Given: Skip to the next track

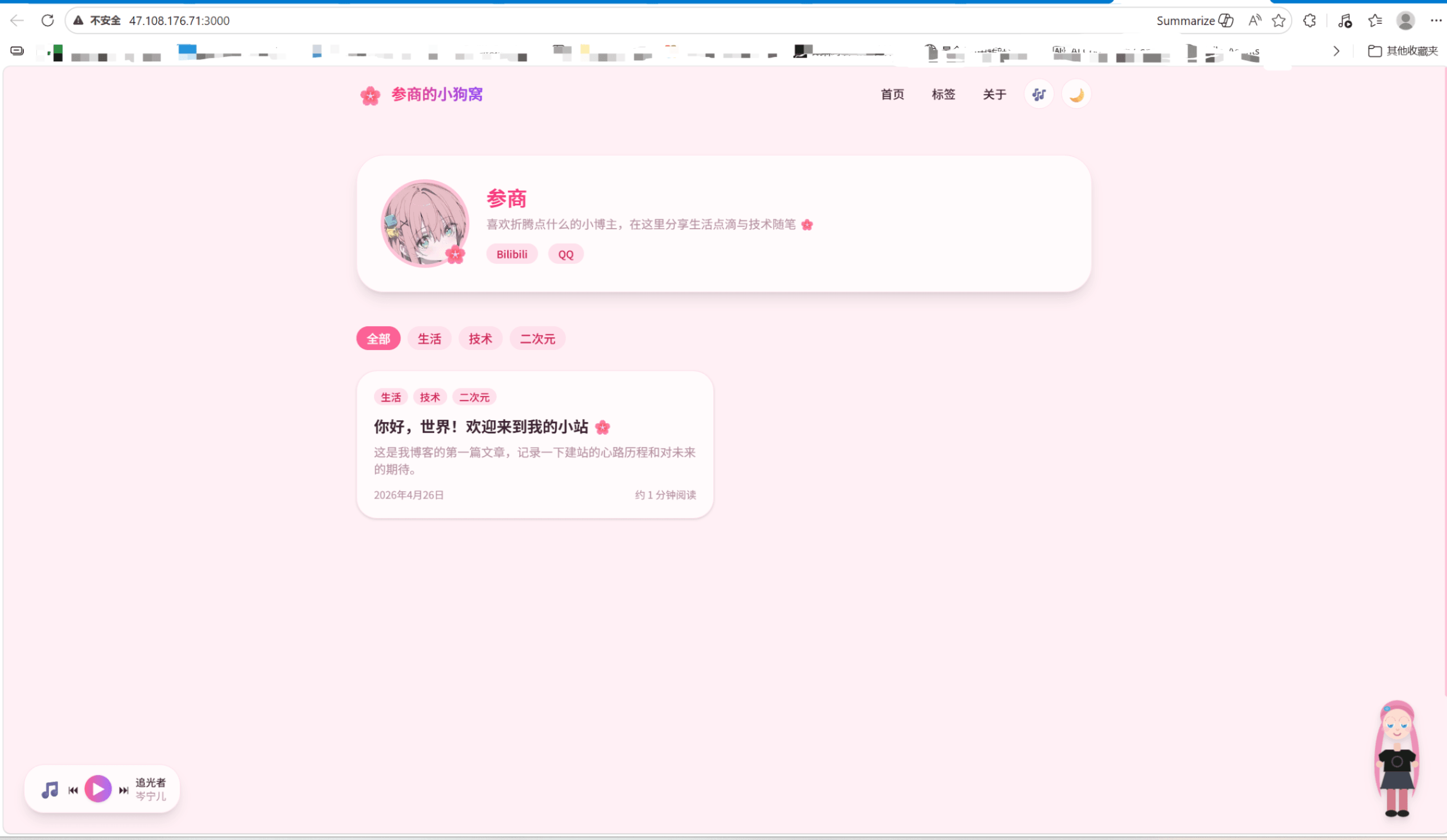Looking at the screenshot, I should pyautogui.click(x=124, y=790).
